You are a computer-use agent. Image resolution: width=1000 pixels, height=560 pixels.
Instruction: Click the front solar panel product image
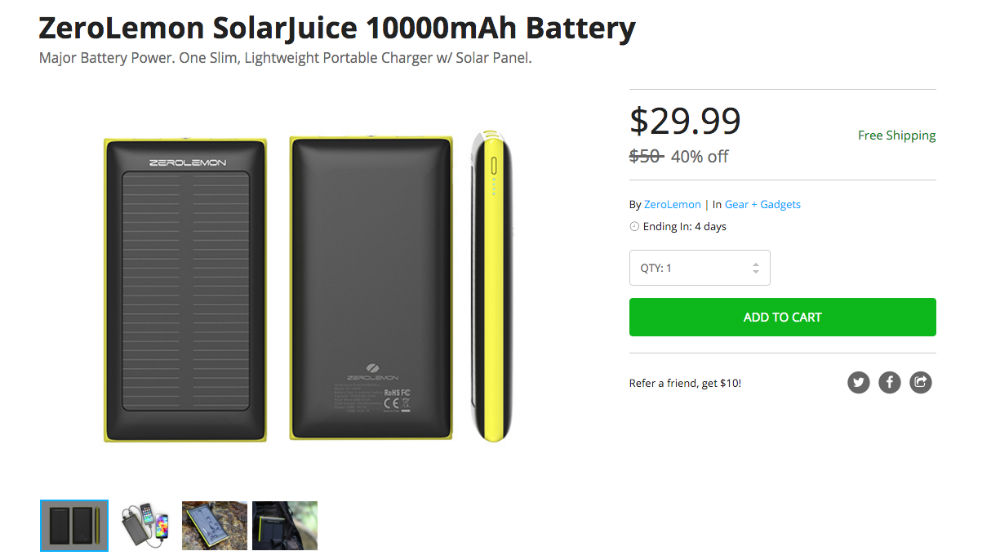(x=186, y=290)
